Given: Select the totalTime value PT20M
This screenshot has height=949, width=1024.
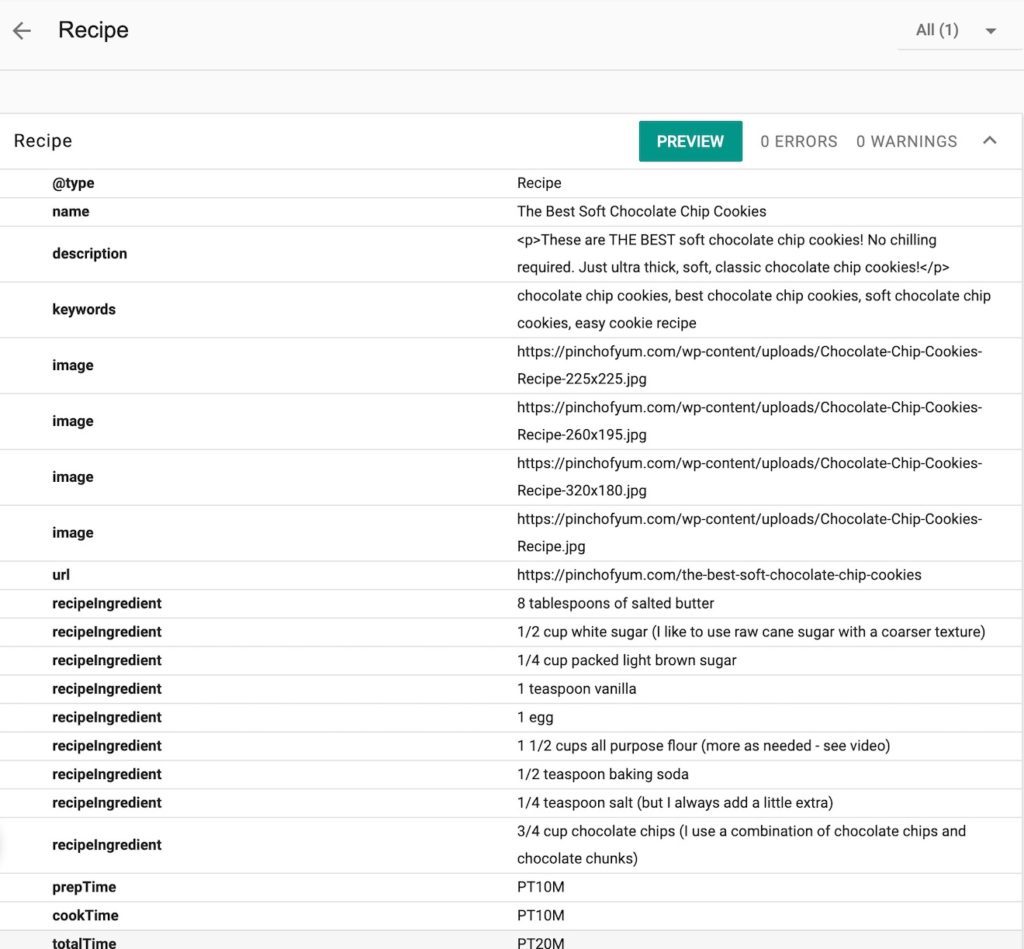Looking at the screenshot, I should 540,943.
